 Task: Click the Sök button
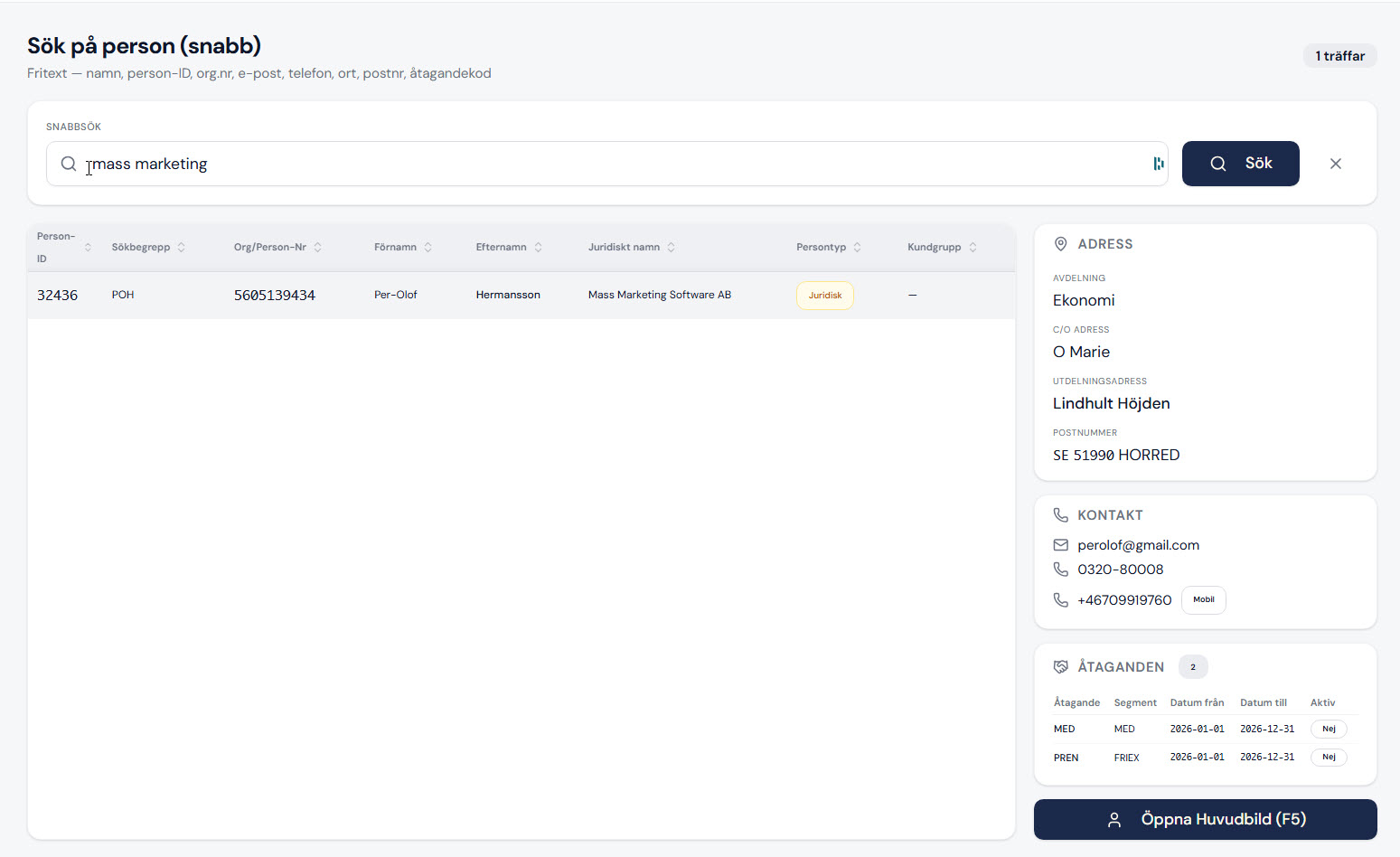pyautogui.click(x=1240, y=164)
